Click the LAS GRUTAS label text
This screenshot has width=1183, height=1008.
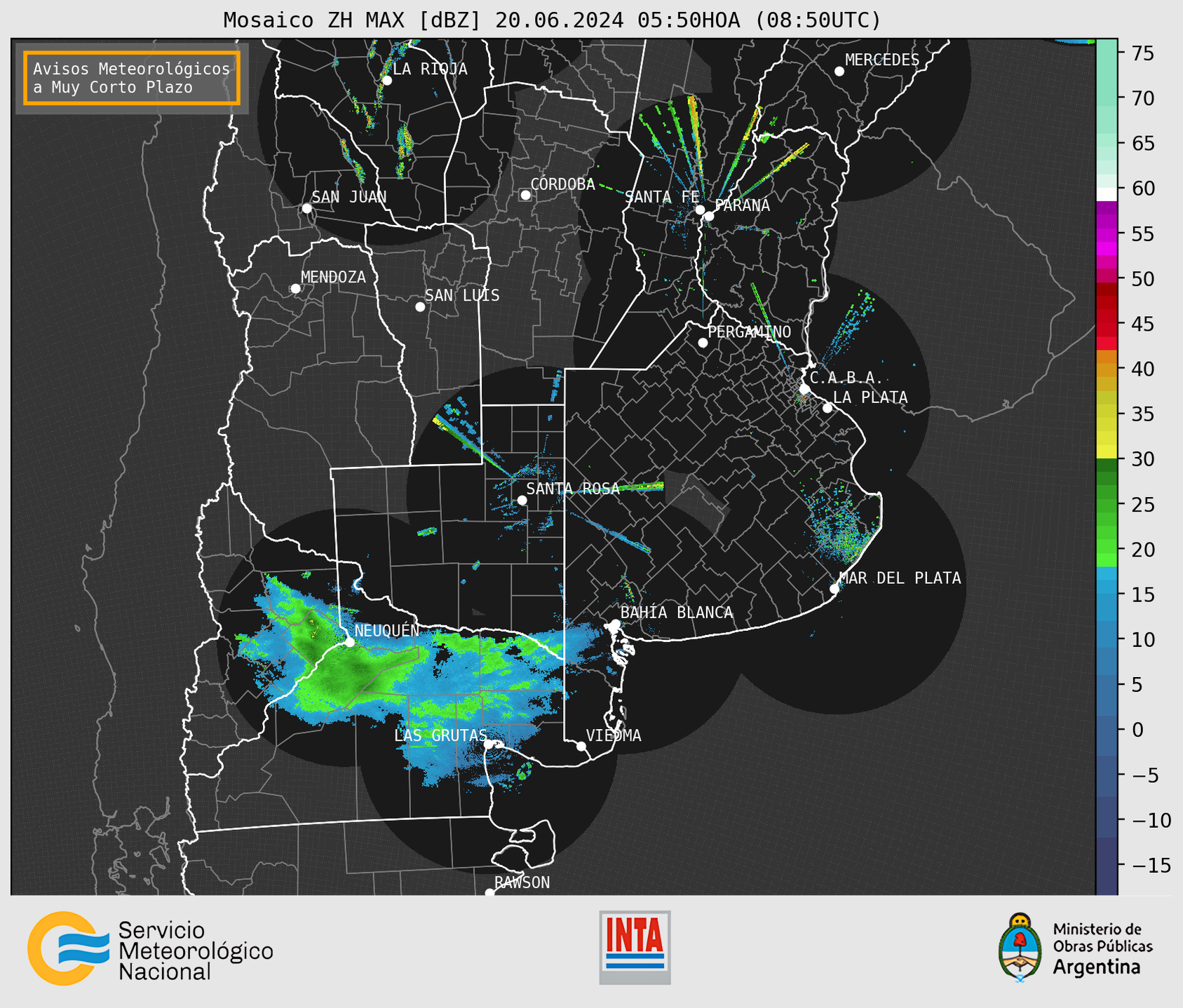coord(440,735)
